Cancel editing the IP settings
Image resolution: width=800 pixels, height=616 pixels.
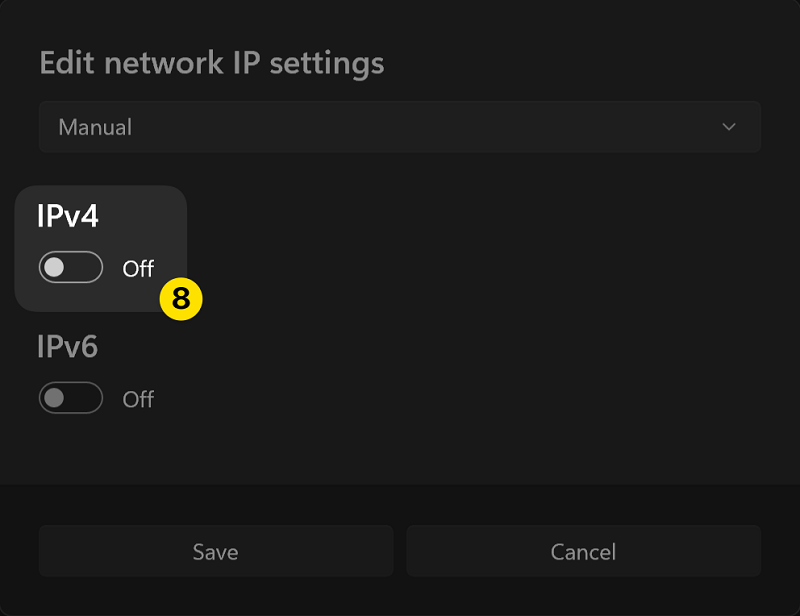(x=583, y=551)
